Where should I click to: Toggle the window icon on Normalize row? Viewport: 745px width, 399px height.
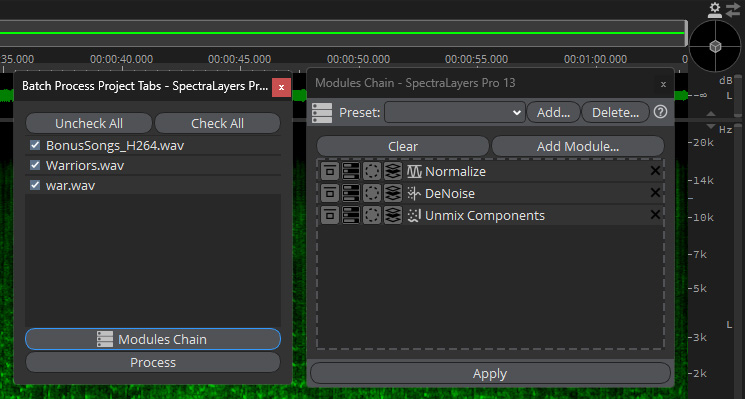point(330,171)
